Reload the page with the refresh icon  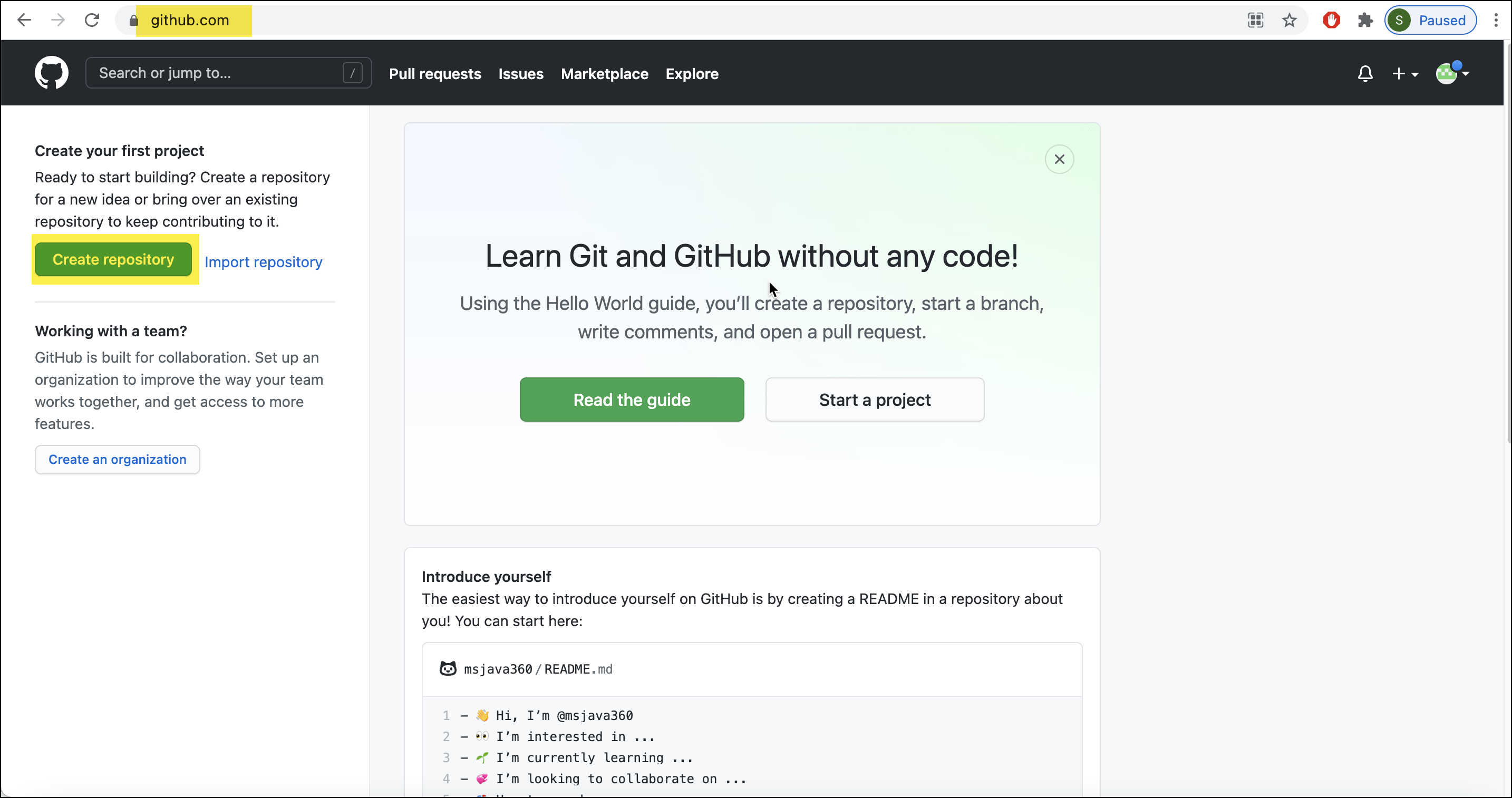click(x=92, y=20)
